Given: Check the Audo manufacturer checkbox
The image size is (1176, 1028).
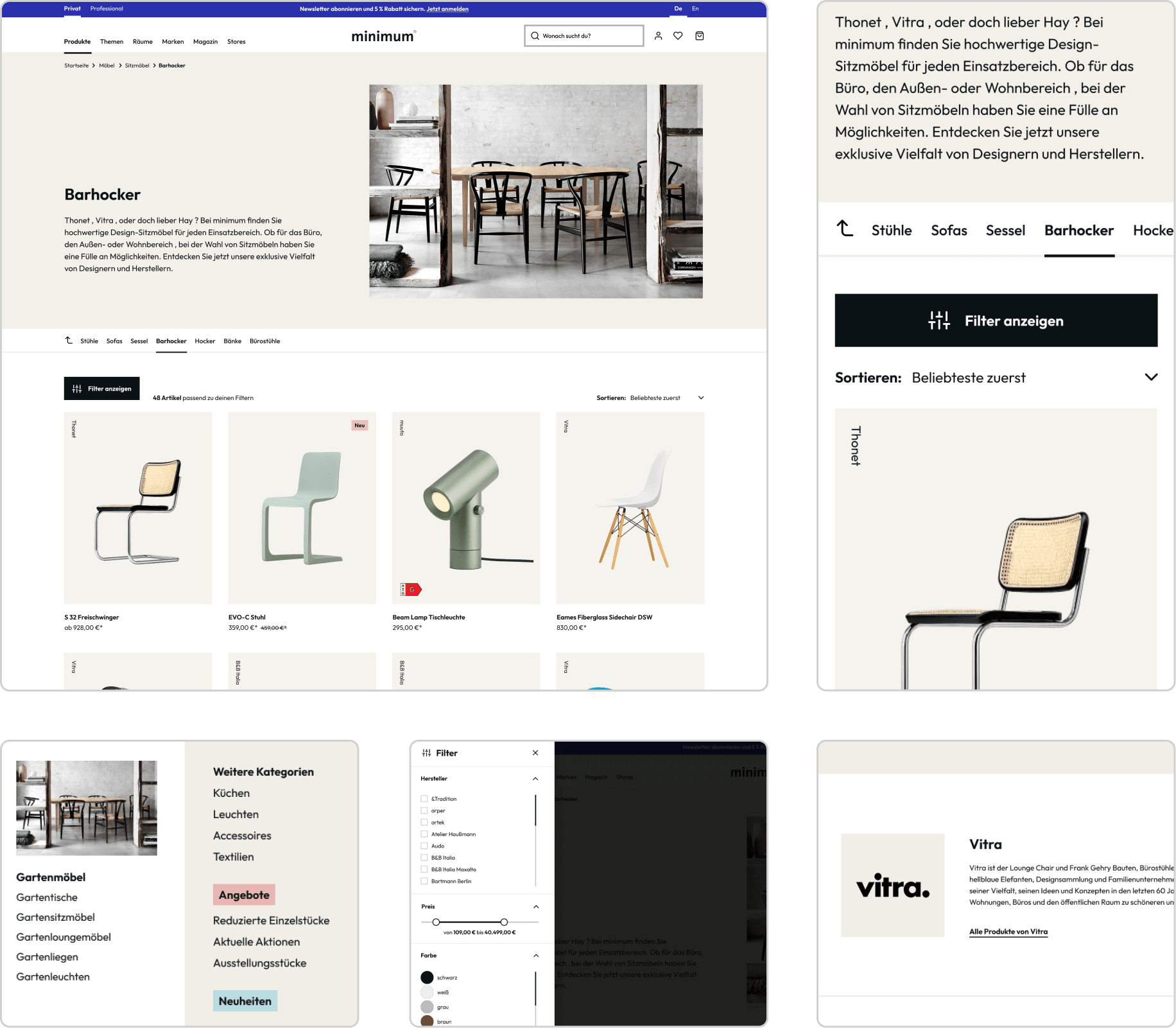Looking at the screenshot, I should (424, 846).
